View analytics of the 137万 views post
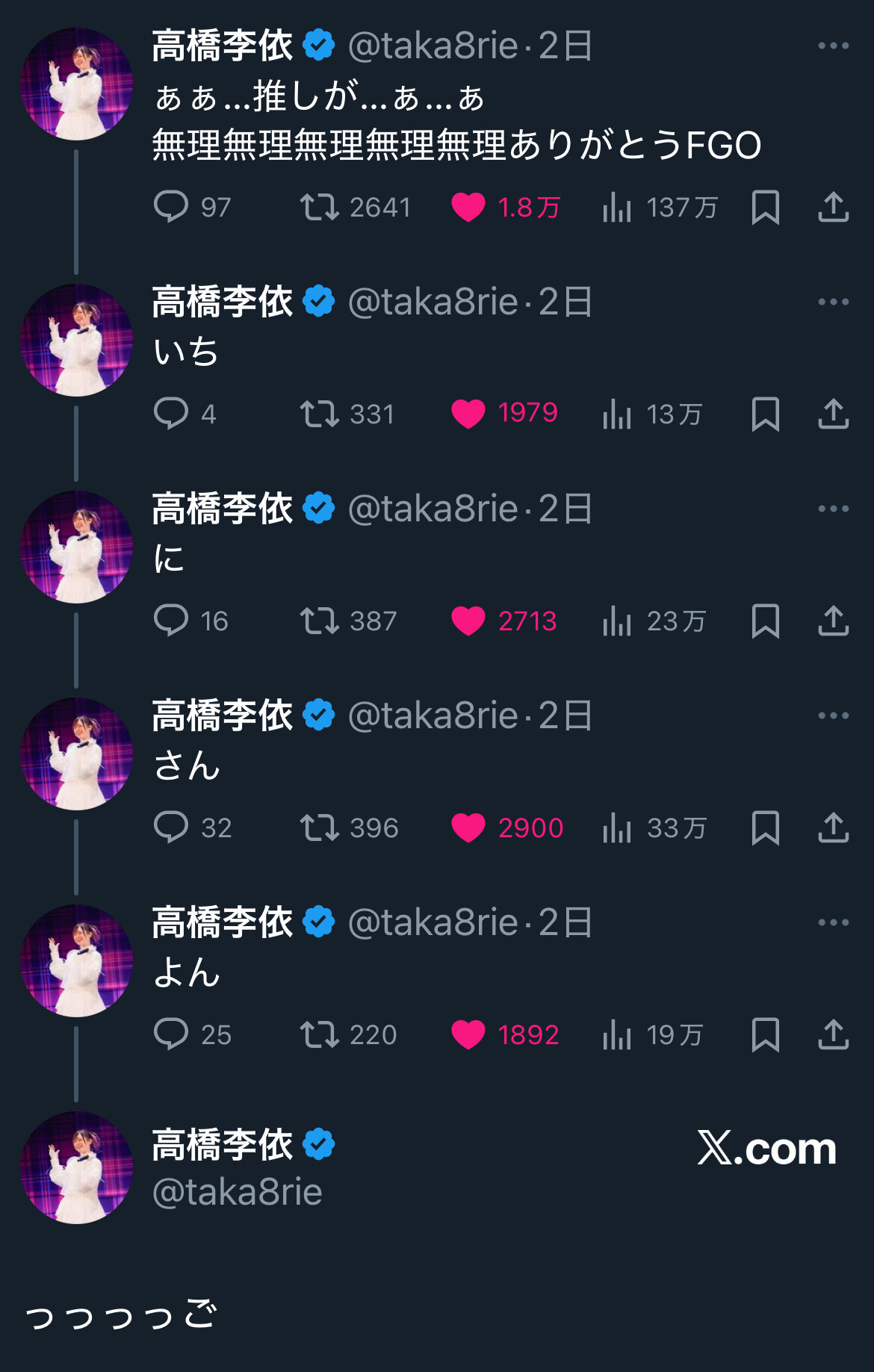Viewport: 874px width, 1372px height. coord(617,207)
